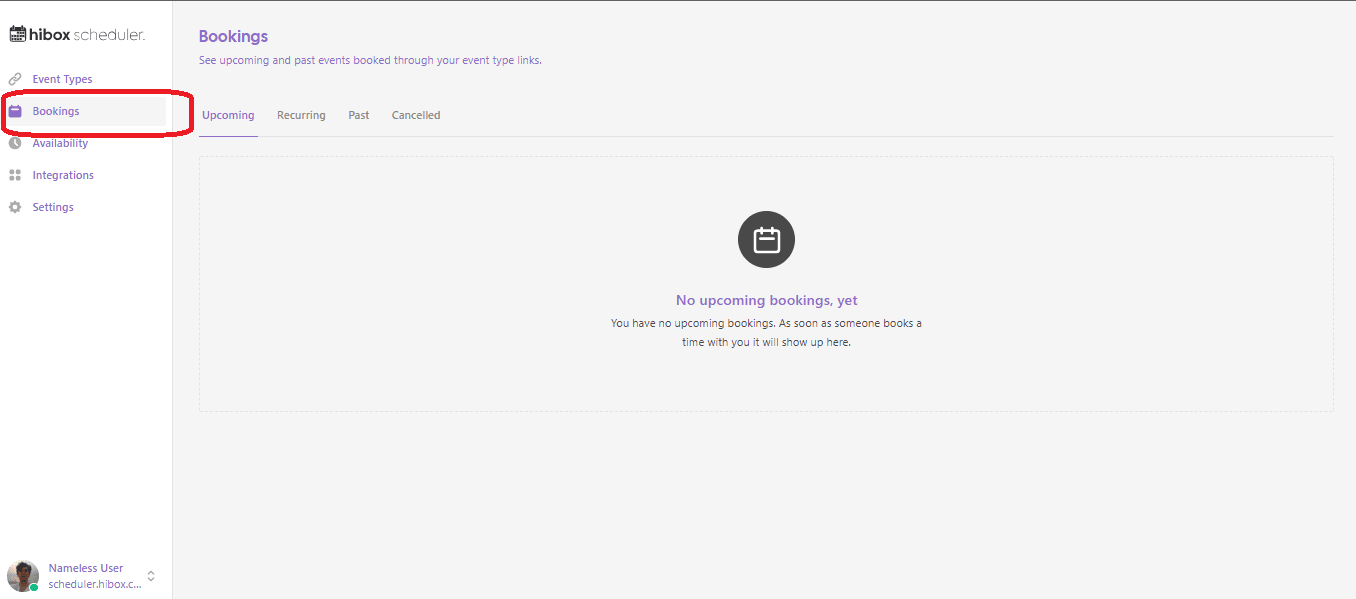Click the green online status dot
Image resolution: width=1356 pixels, height=599 pixels.
tap(34, 587)
